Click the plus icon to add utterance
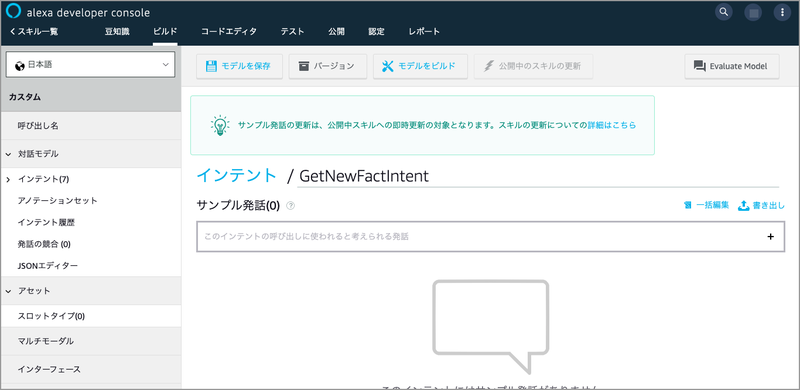This screenshot has height=390, width=800. tap(770, 236)
